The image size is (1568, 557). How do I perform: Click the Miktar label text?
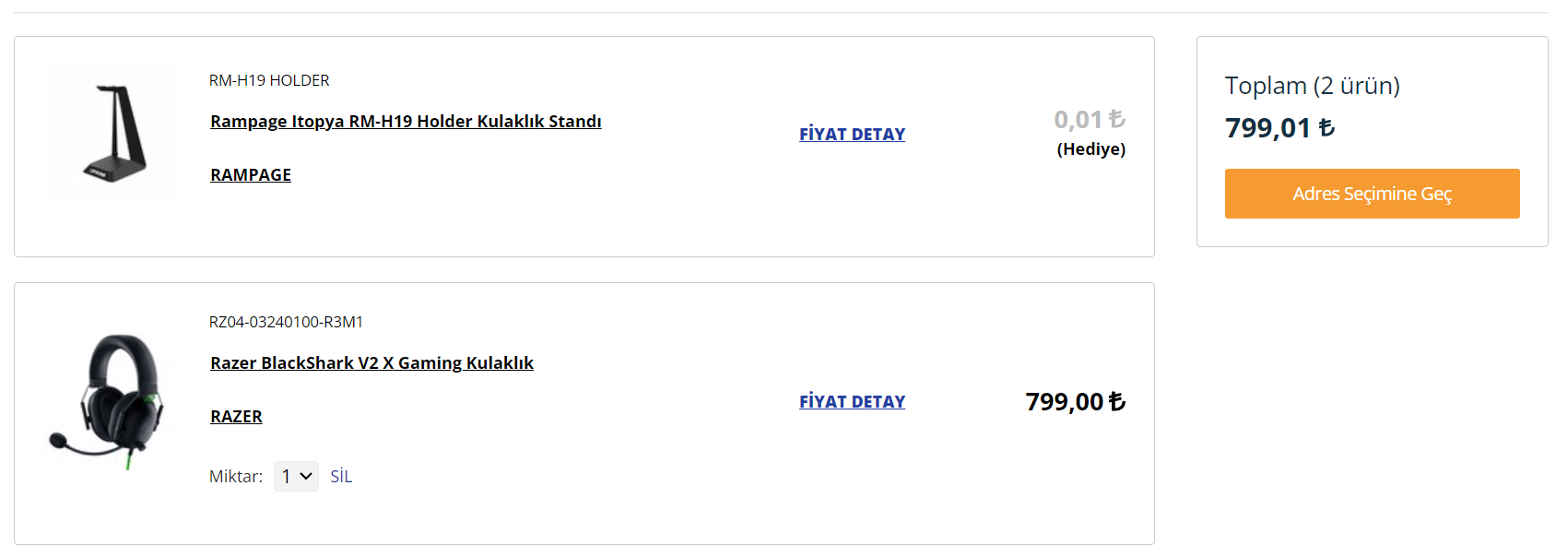[x=235, y=477]
